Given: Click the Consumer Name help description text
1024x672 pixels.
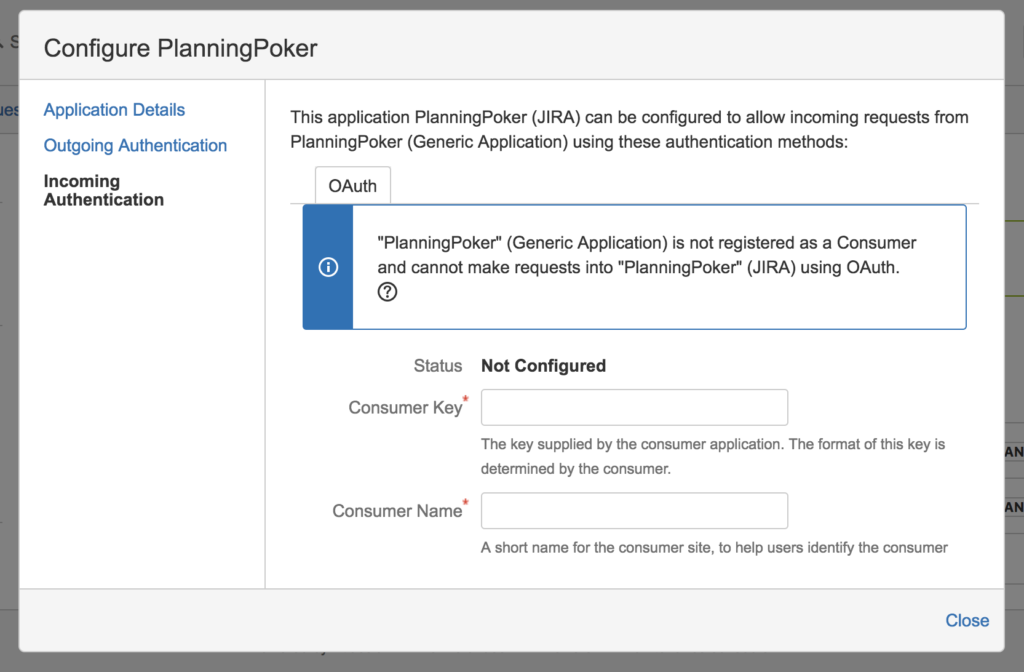Looking at the screenshot, I should point(714,547).
